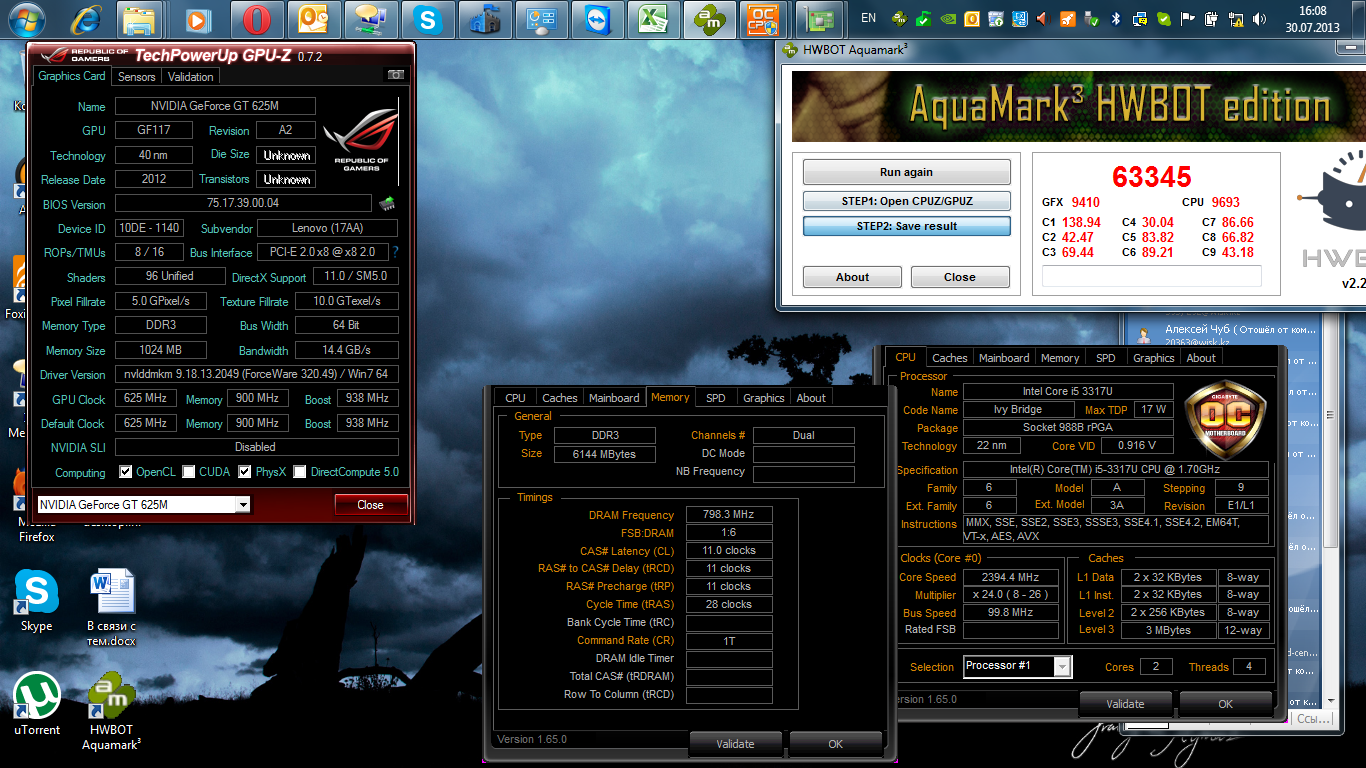Open CPU tab in memory CPU-Z window

tap(516, 398)
